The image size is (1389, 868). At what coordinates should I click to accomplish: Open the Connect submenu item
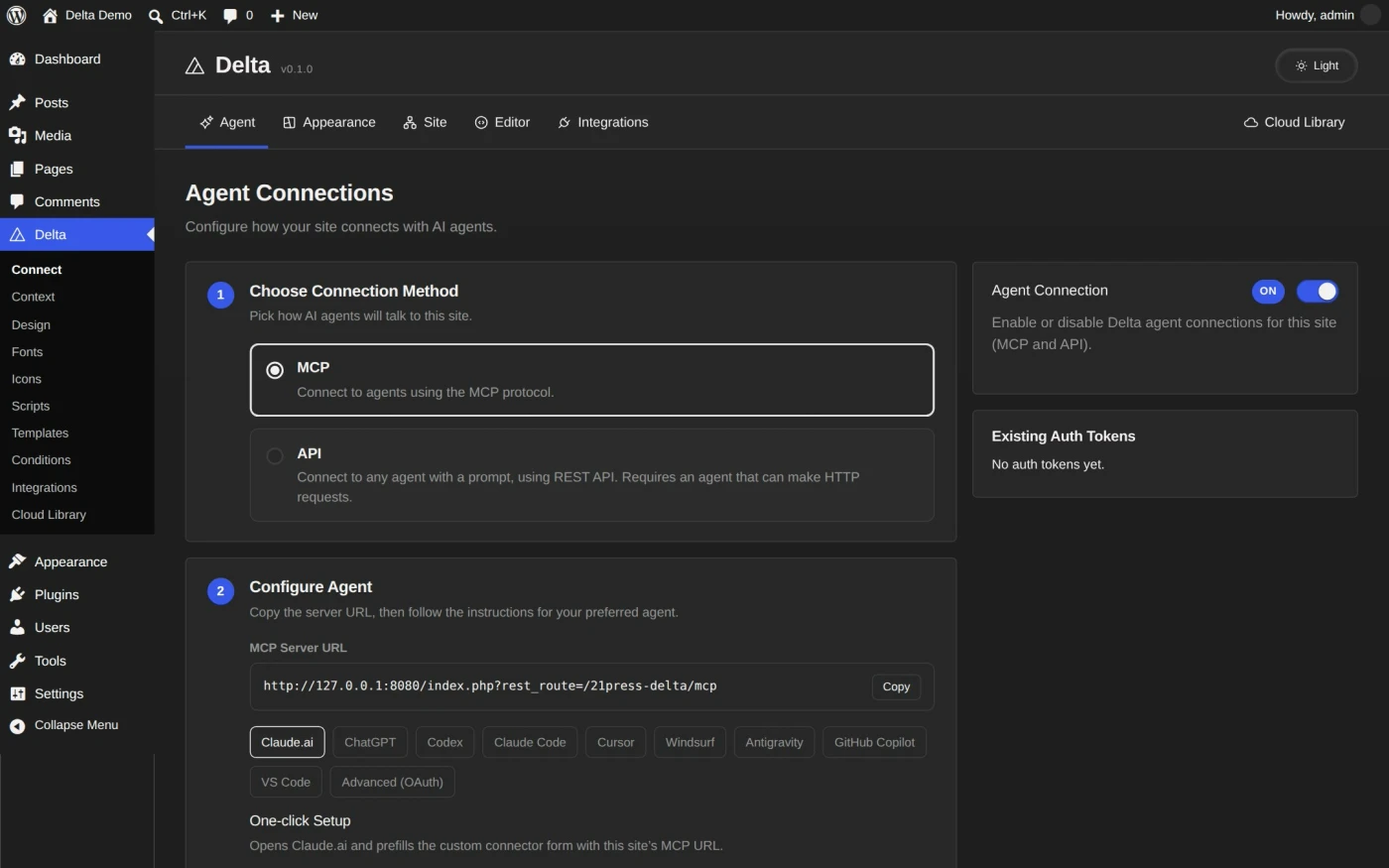click(37, 270)
